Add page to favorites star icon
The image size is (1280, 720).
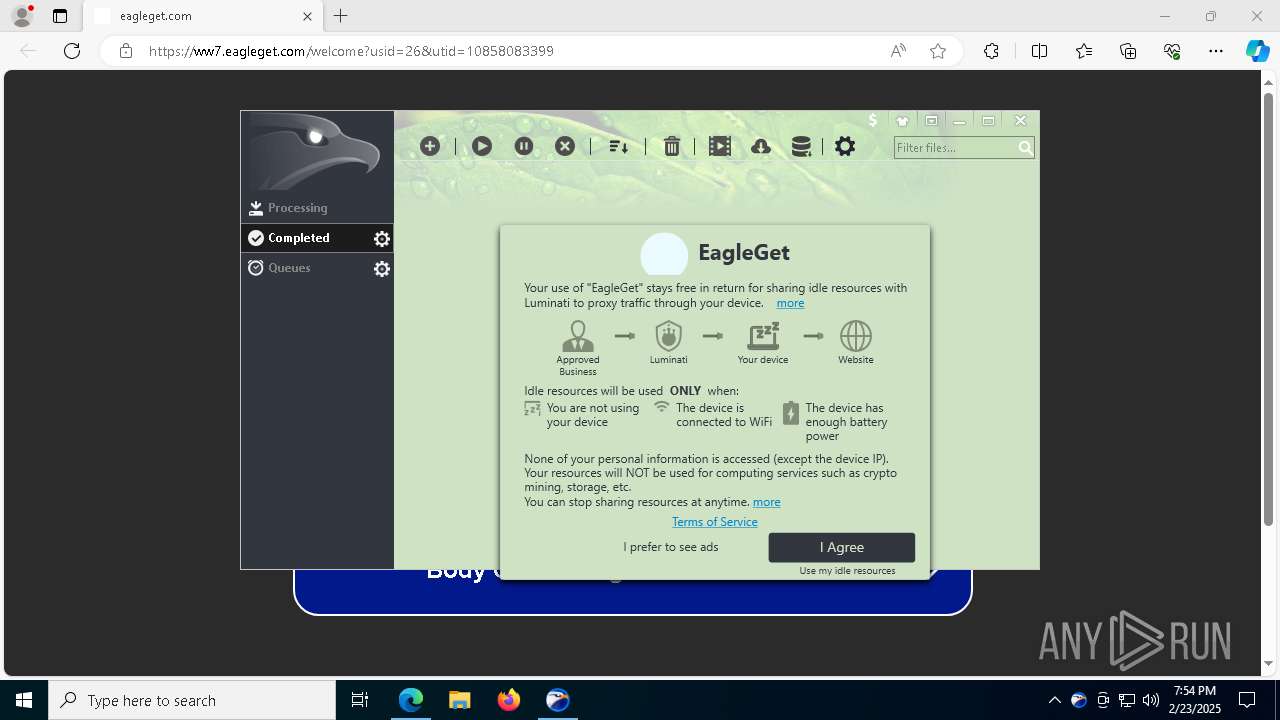tap(938, 51)
